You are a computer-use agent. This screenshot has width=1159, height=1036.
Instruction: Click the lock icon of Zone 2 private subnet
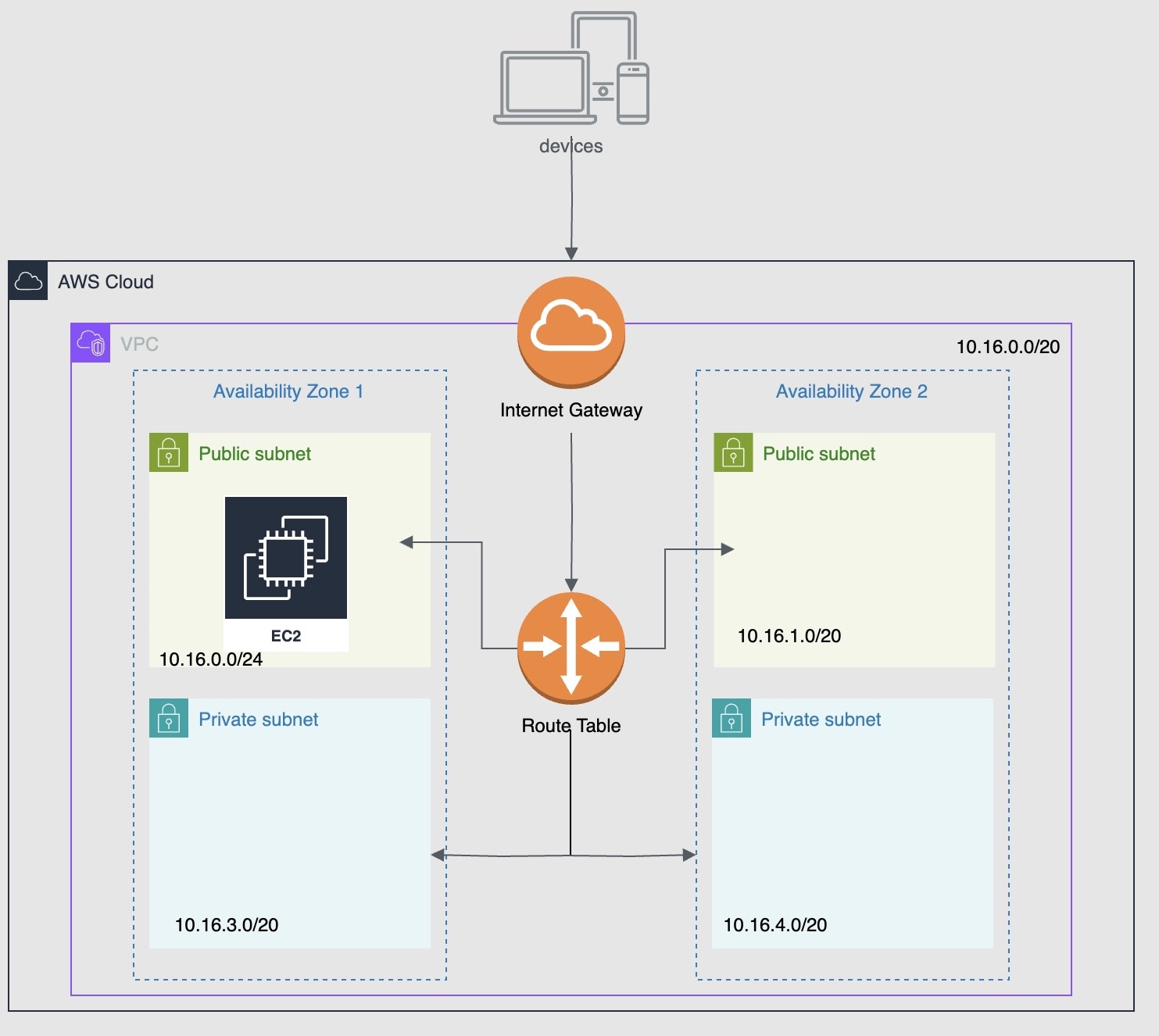pos(732,718)
